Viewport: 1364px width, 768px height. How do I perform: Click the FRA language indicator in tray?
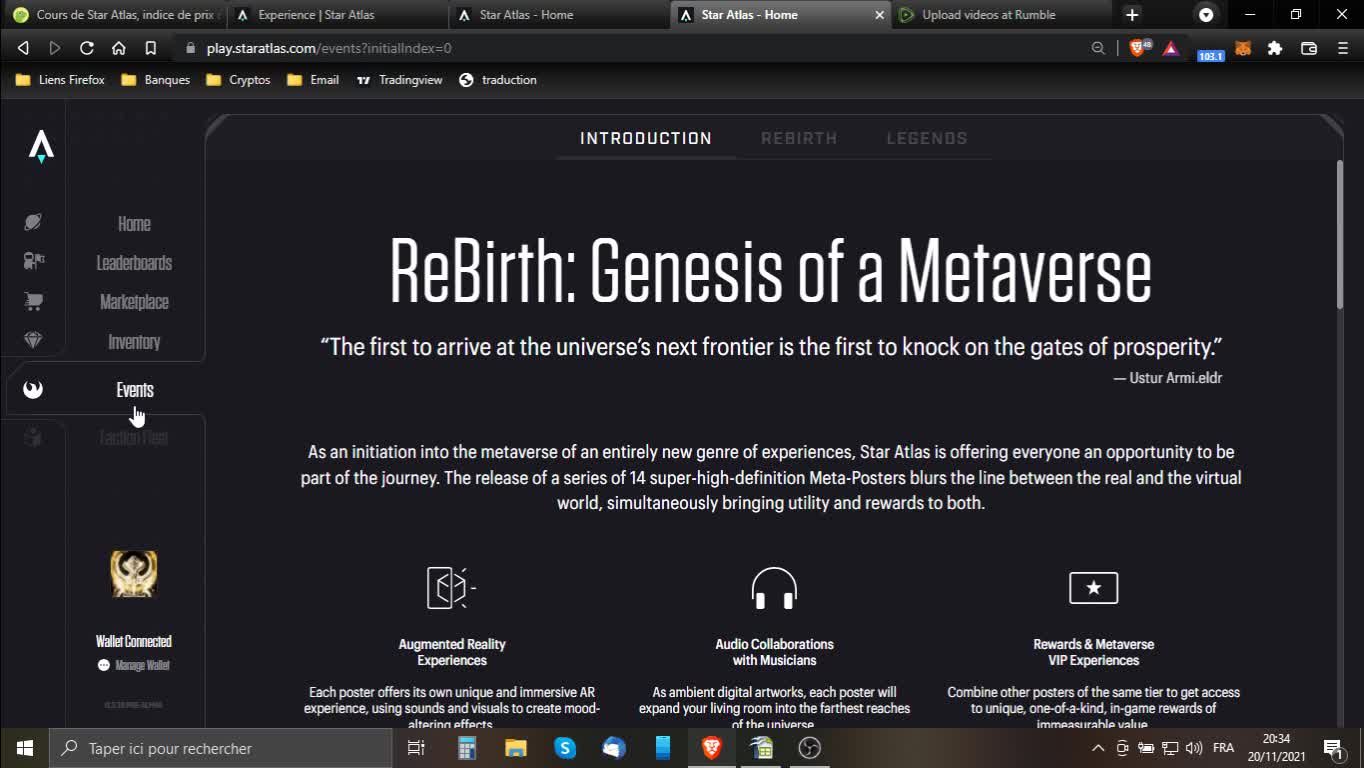tap(1223, 748)
